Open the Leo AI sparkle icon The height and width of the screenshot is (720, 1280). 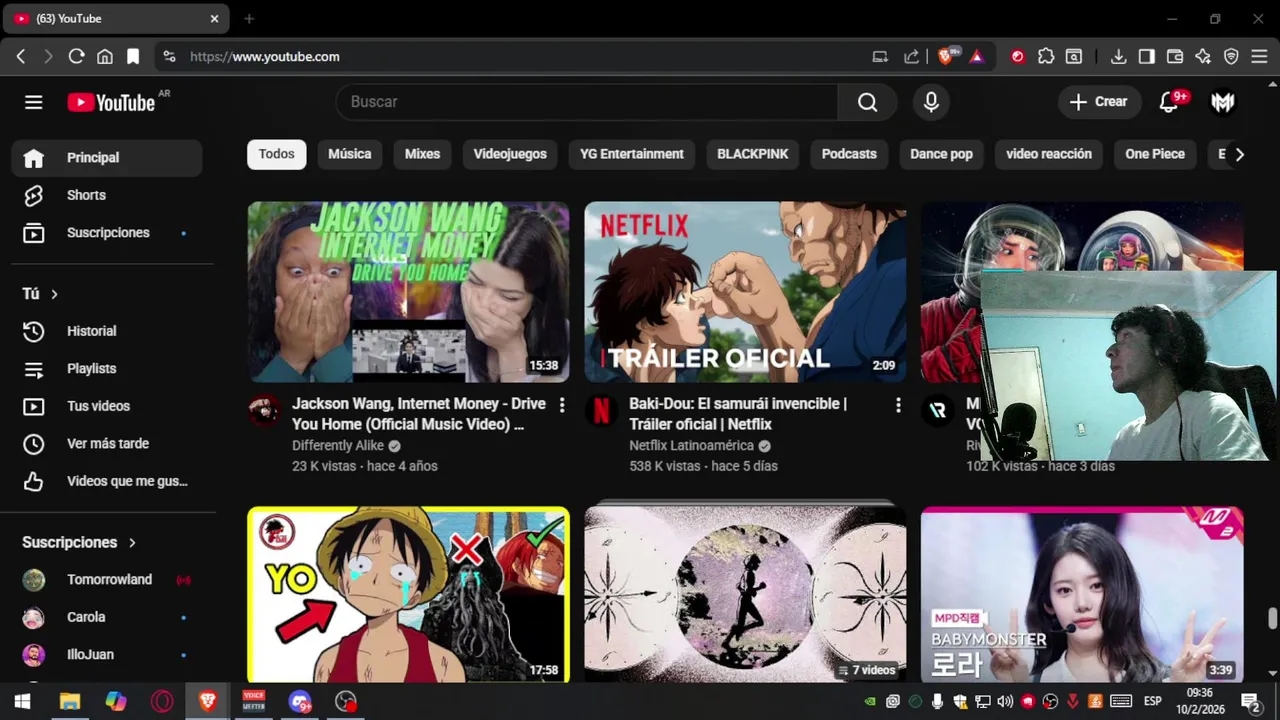tap(1203, 57)
